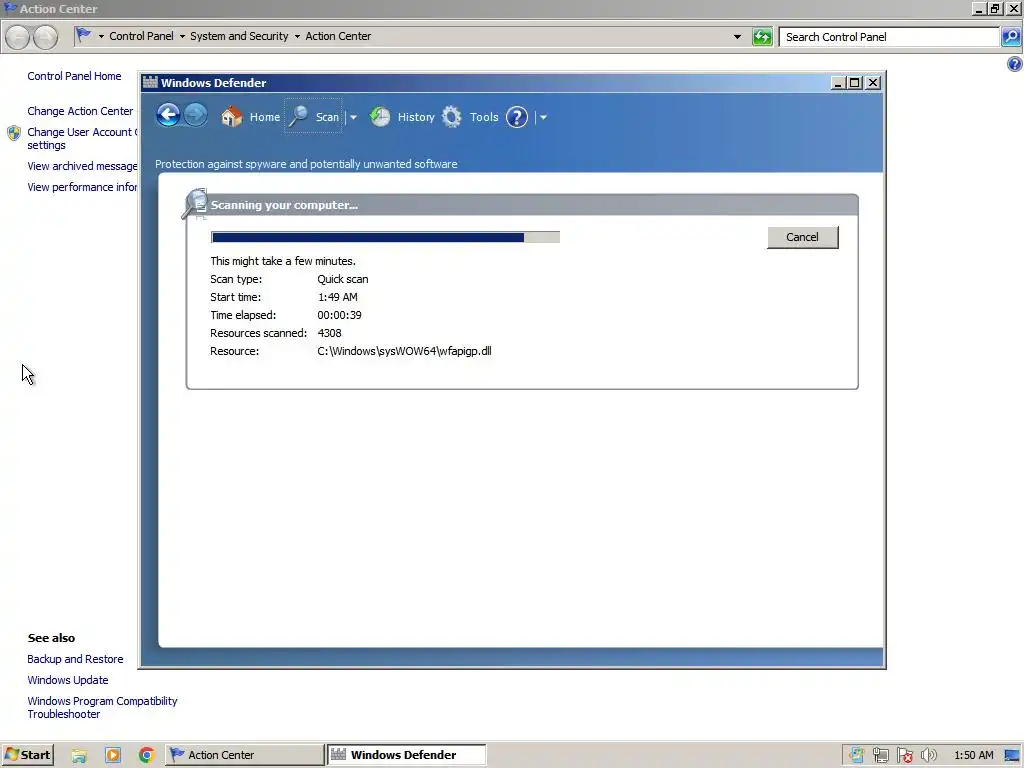Expand the help options dropdown arrow
Screen dimensions: 1024x768
[543, 118]
